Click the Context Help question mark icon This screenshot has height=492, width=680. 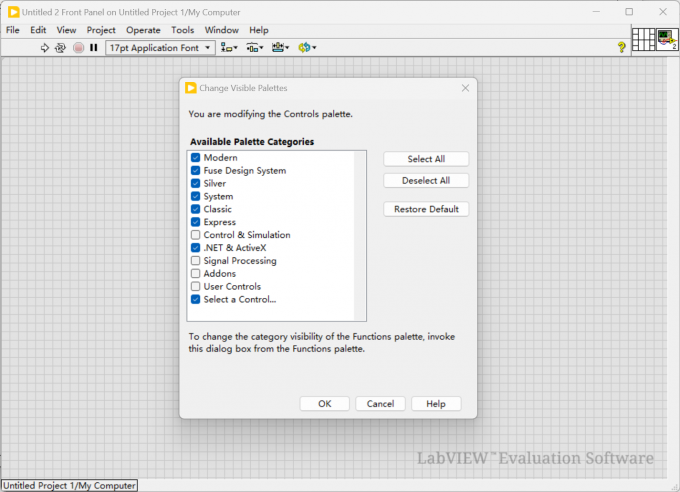pyautogui.click(x=621, y=47)
